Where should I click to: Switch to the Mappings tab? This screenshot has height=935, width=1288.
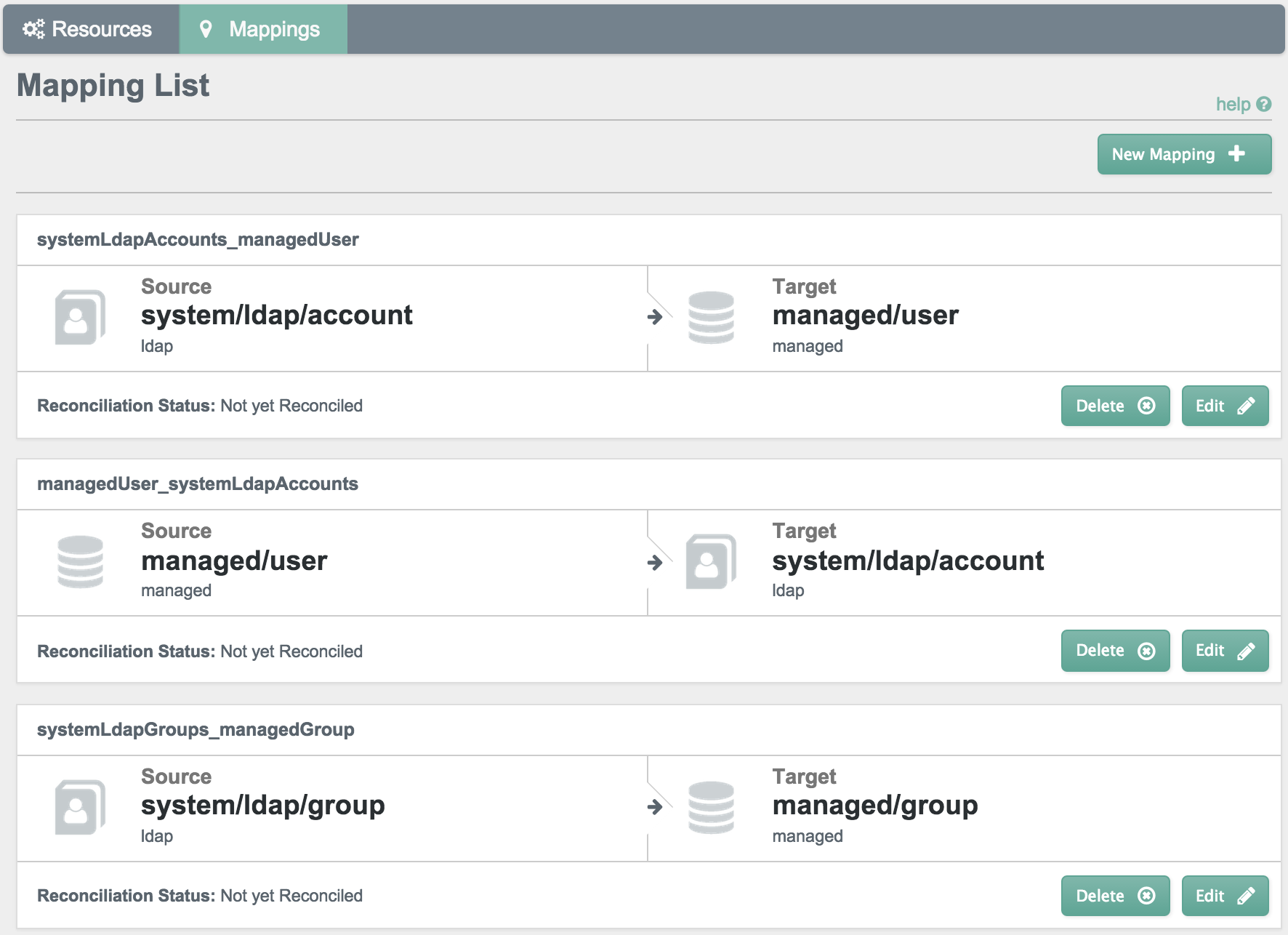(x=263, y=29)
